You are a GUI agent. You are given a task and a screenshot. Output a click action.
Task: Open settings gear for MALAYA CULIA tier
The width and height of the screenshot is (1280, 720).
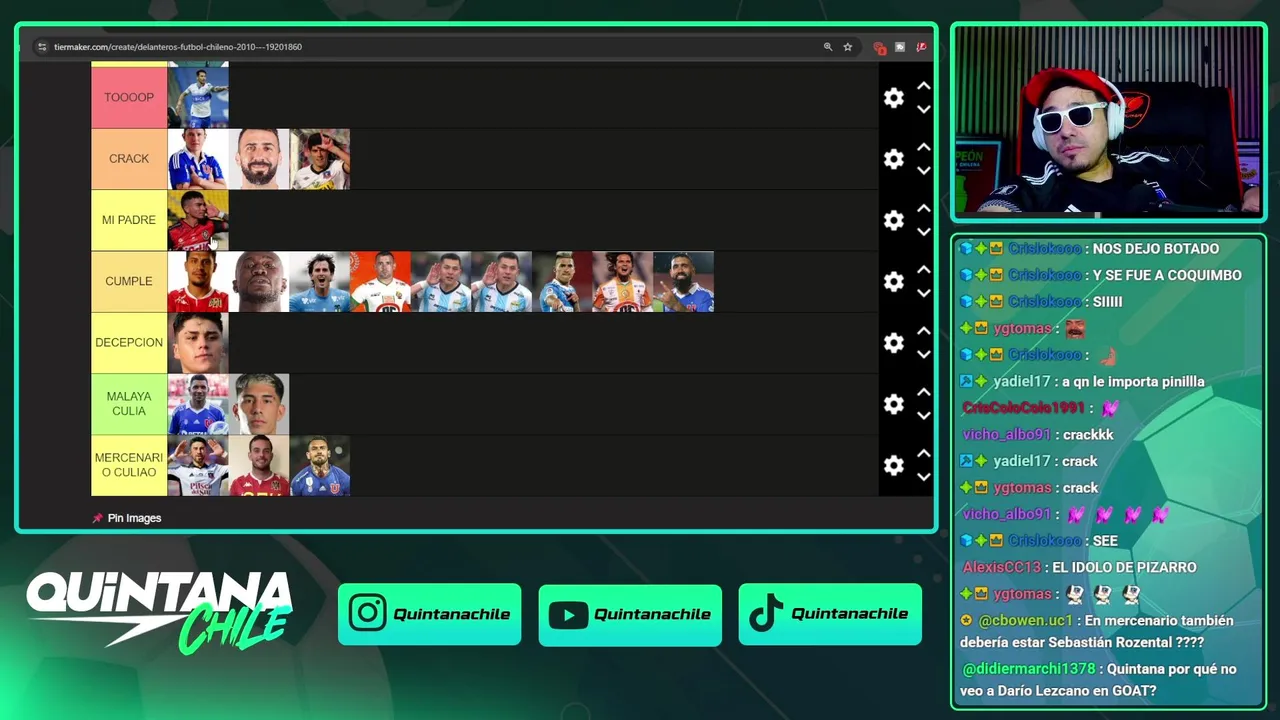[x=894, y=404]
